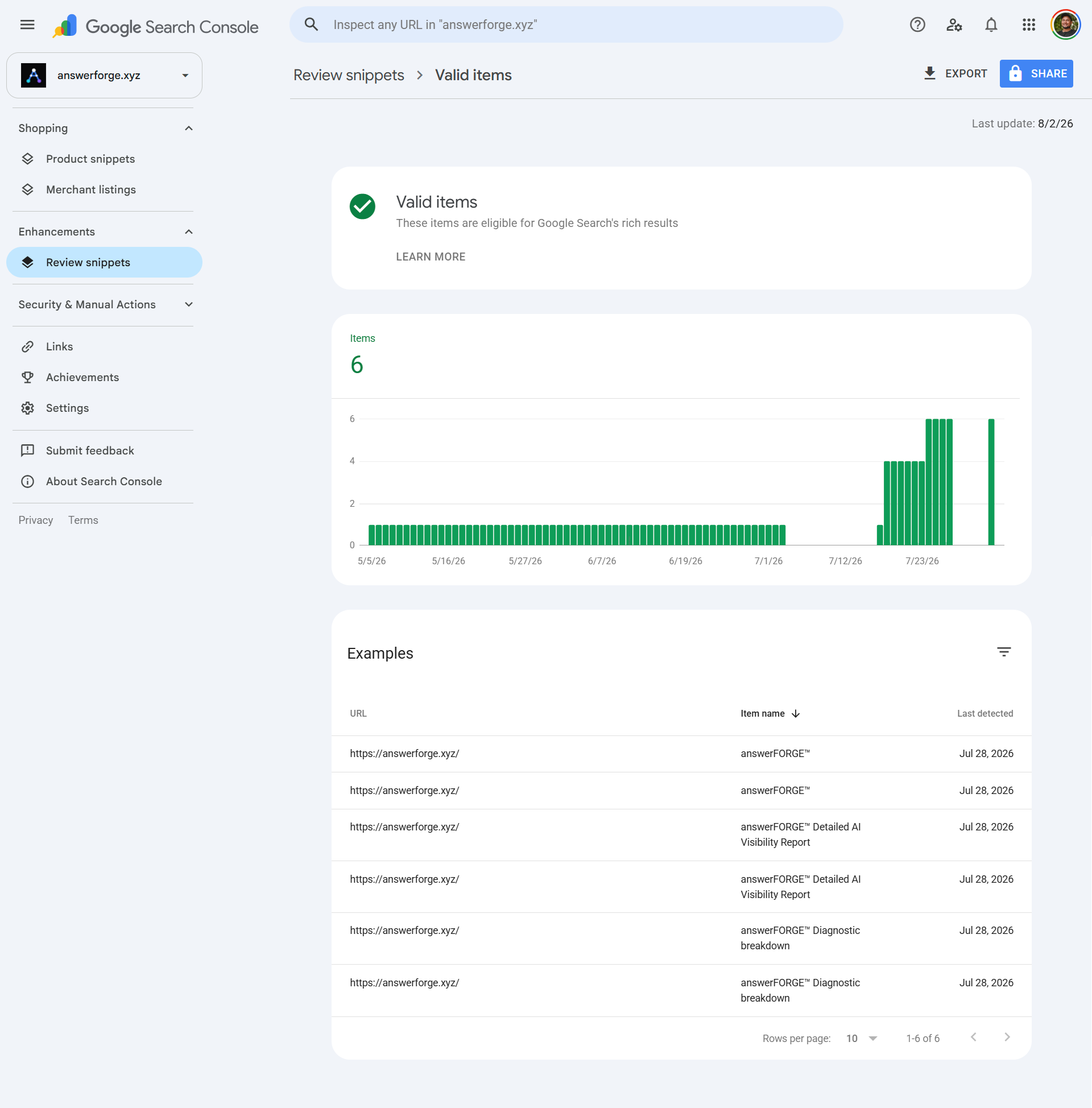Click the Export download icon
This screenshot has width=1092, height=1108.
pyautogui.click(x=930, y=73)
